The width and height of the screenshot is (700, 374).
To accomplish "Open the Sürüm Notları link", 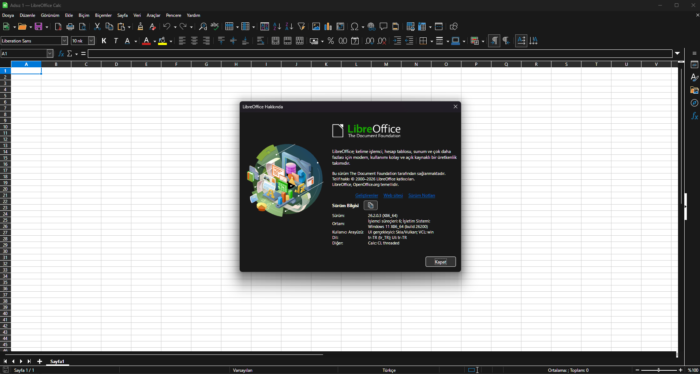I will (421, 195).
